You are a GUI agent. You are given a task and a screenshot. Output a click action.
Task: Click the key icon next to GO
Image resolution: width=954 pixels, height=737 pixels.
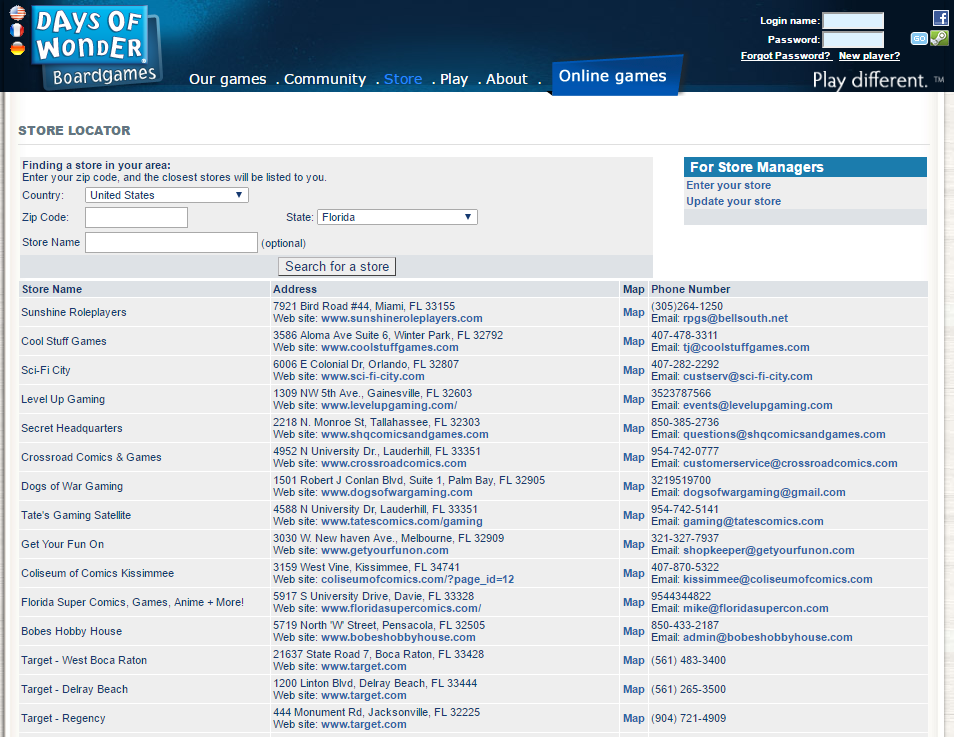(x=939, y=38)
